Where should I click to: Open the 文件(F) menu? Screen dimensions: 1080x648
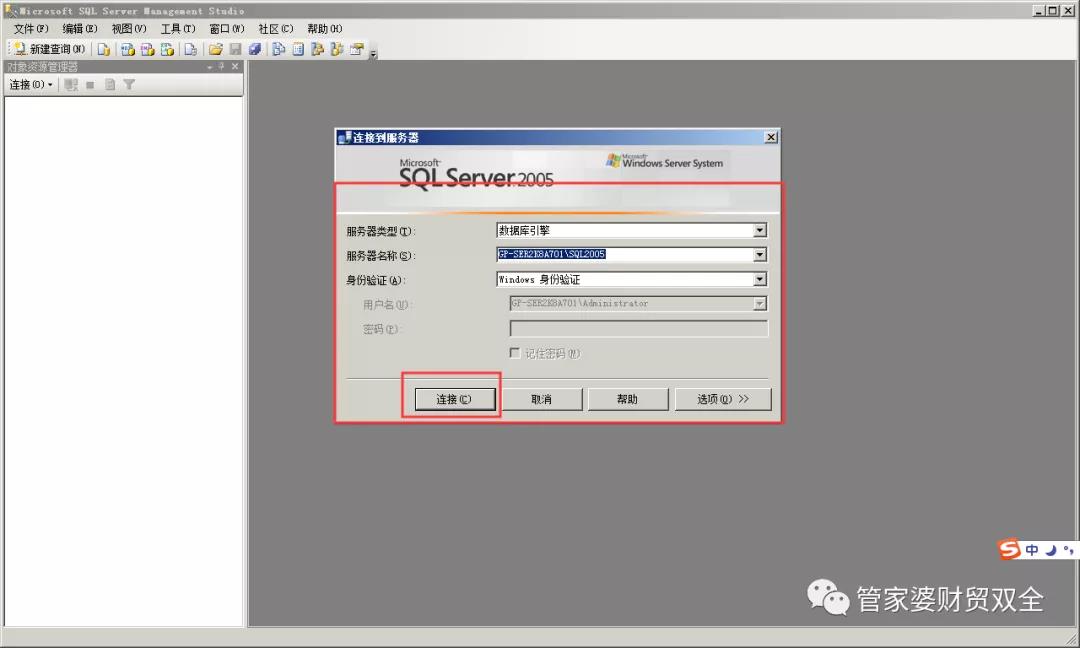(31, 28)
